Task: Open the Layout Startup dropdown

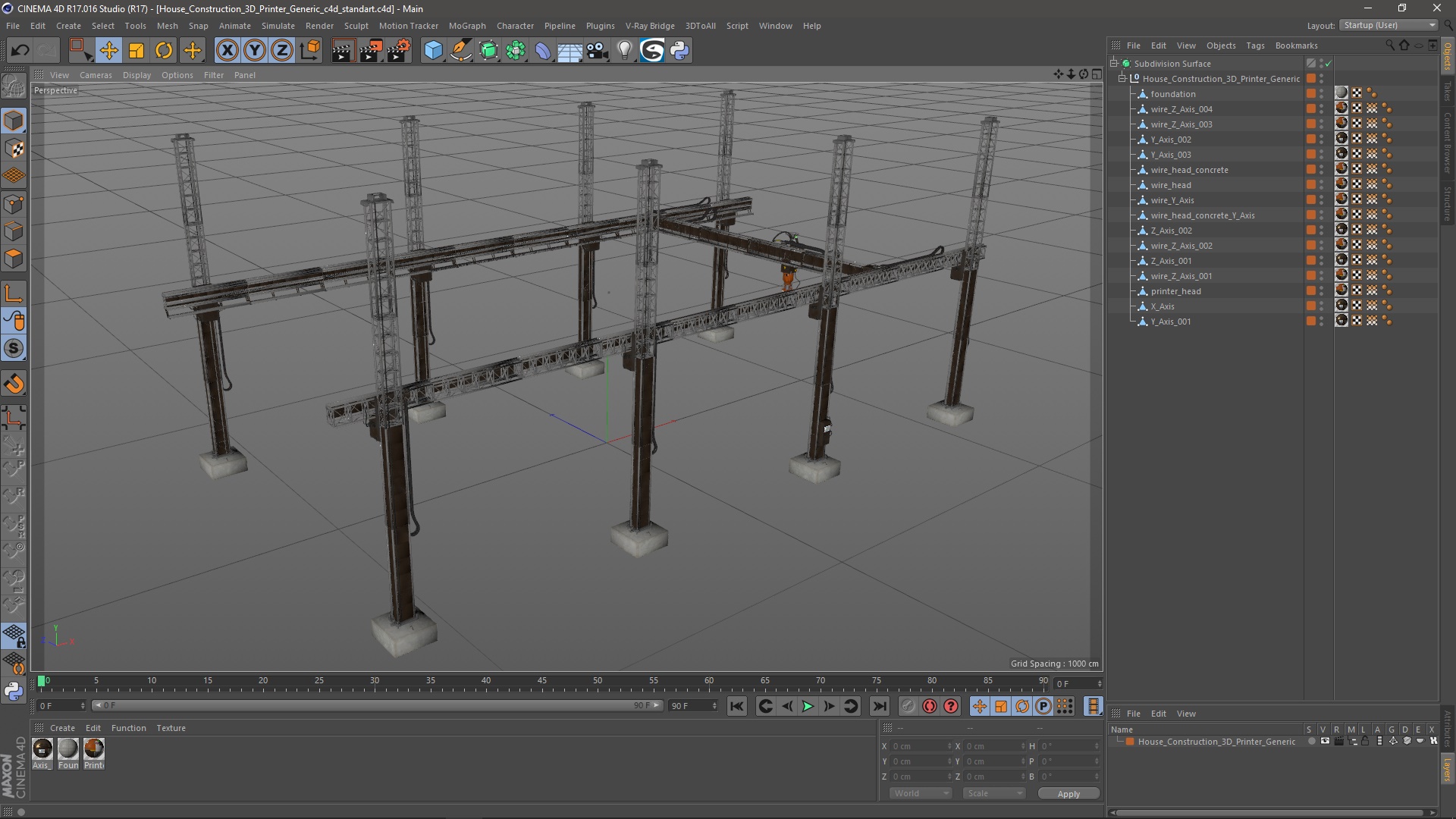Action: point(1389,25)
